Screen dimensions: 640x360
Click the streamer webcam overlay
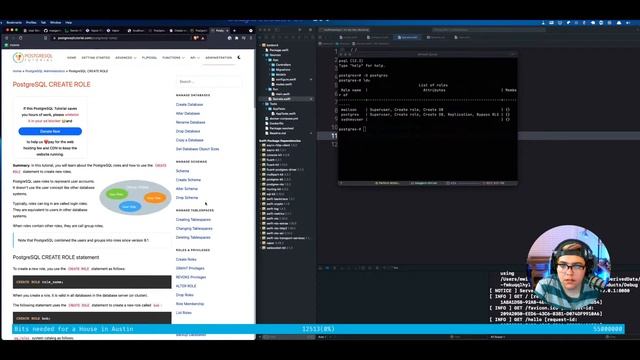(x=569, y=266)
